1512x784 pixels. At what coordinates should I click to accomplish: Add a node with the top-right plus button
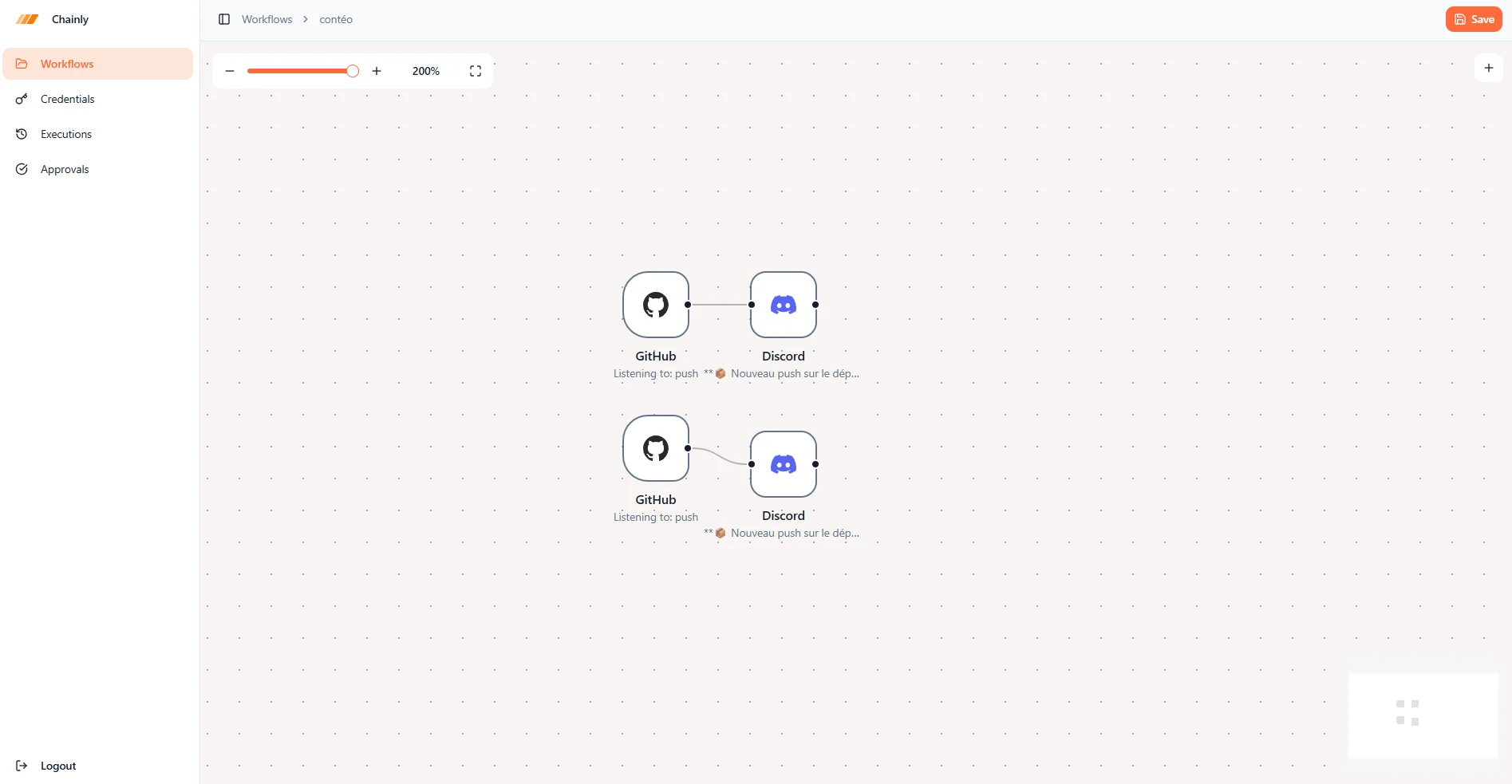pos(1488,68)
